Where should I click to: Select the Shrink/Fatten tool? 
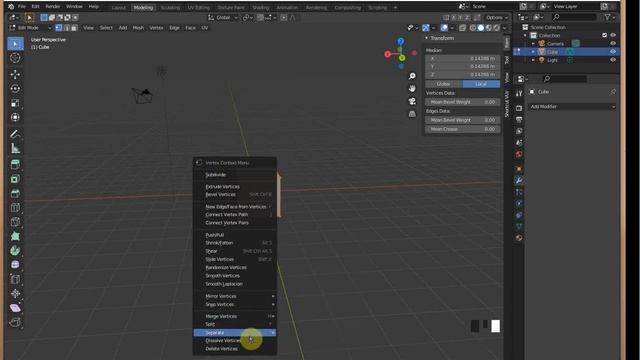click(16, 293)
